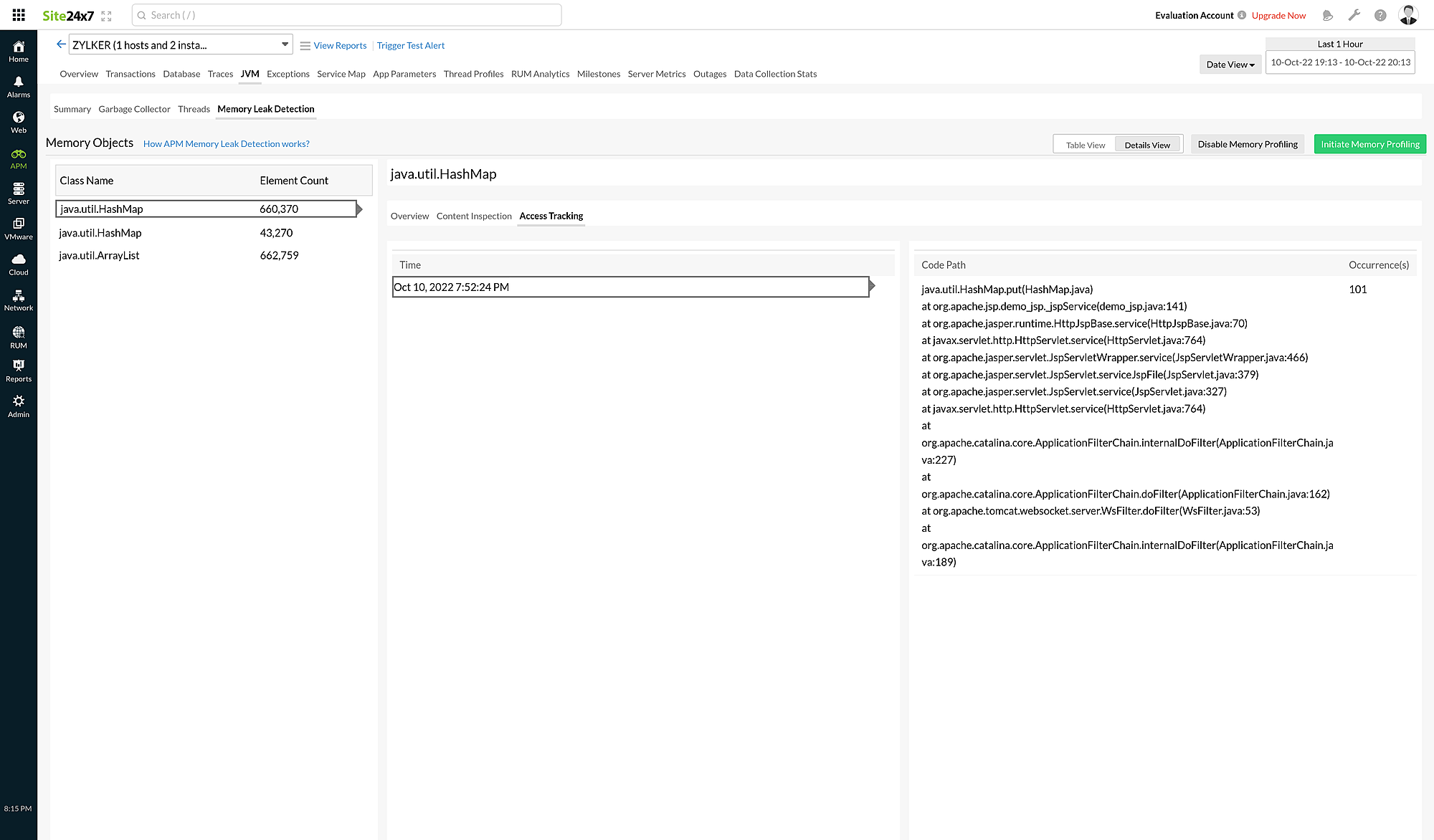Open the APM section in sidebar
1434x840 pixels.
(x=18, y=157)
